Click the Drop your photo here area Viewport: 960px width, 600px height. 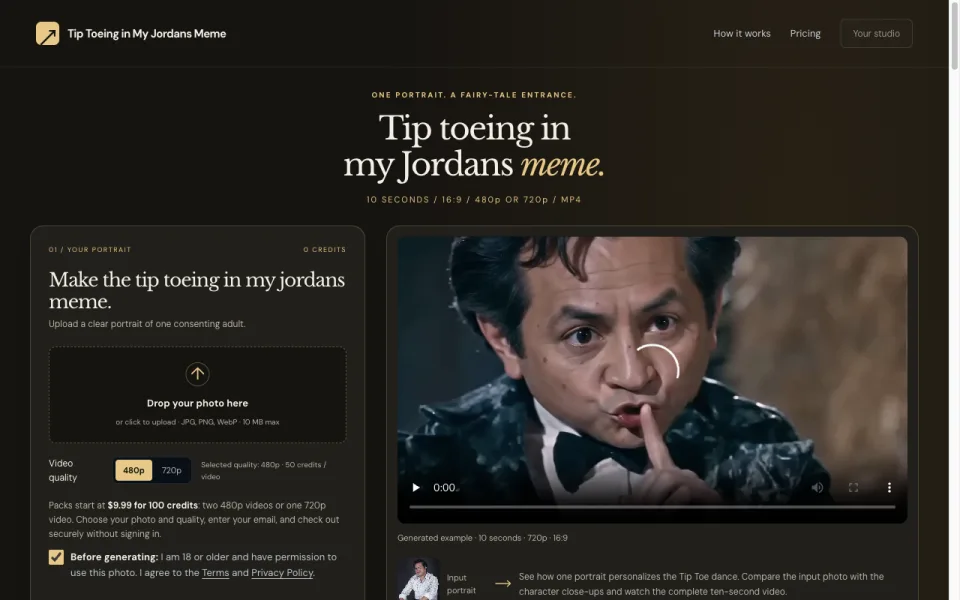pos(197,395)
